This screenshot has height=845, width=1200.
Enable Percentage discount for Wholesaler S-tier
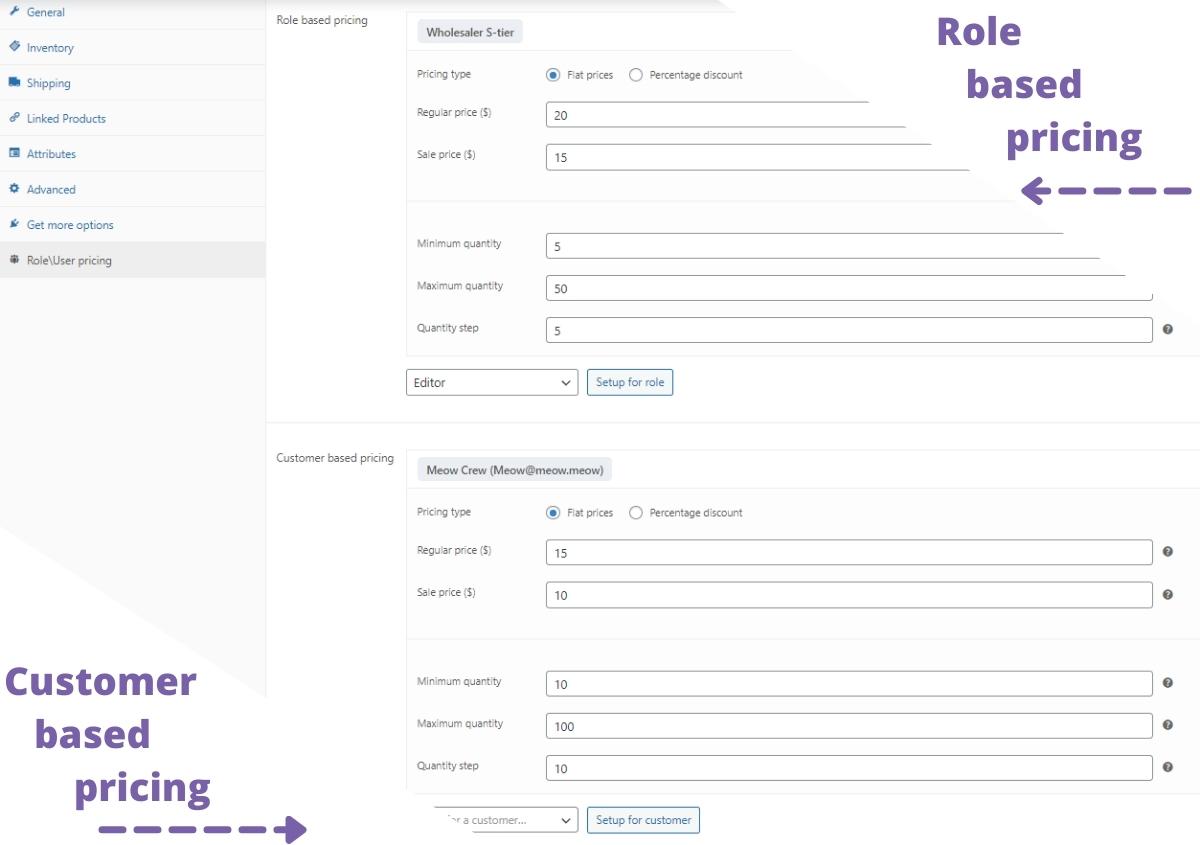pos(634,75)
